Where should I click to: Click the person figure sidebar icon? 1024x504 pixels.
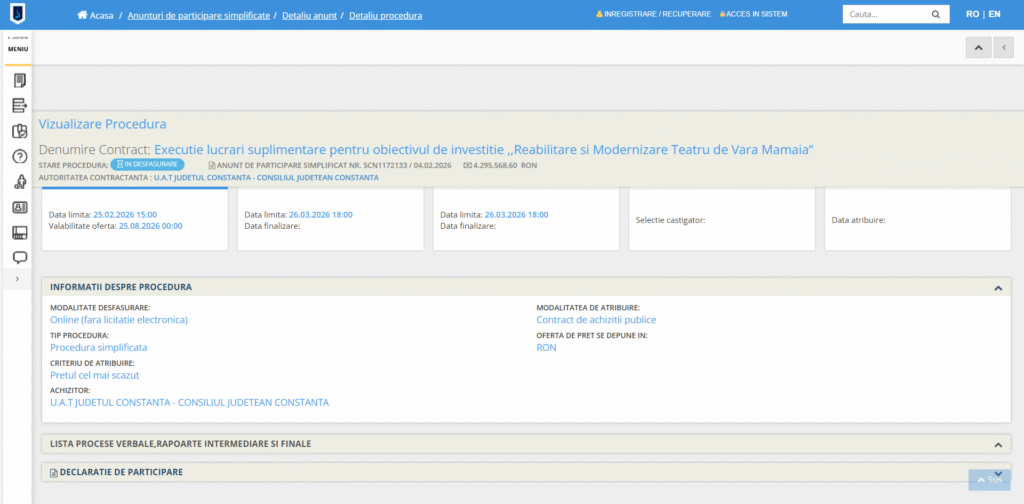pos(19,181)
